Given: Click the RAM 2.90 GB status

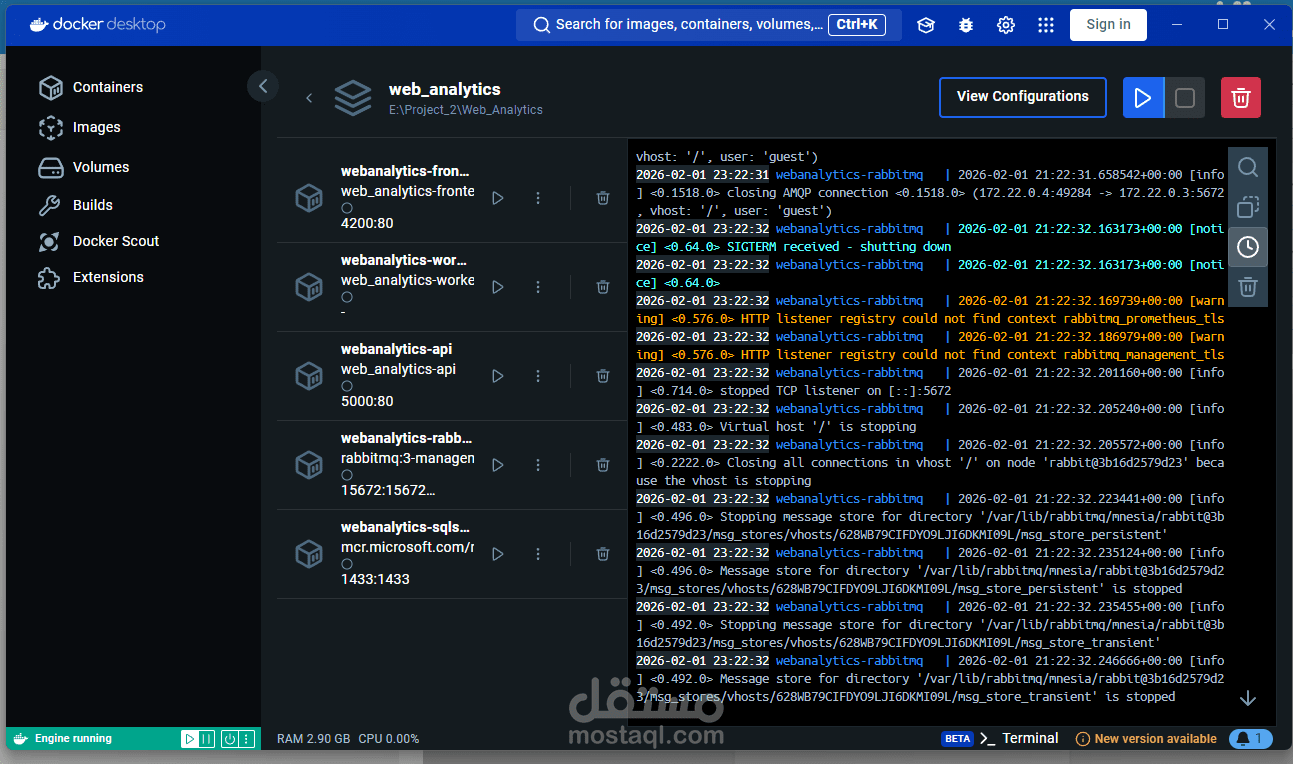Looking at the screenshot, I should pyautogui.click(x=313, y=739).
